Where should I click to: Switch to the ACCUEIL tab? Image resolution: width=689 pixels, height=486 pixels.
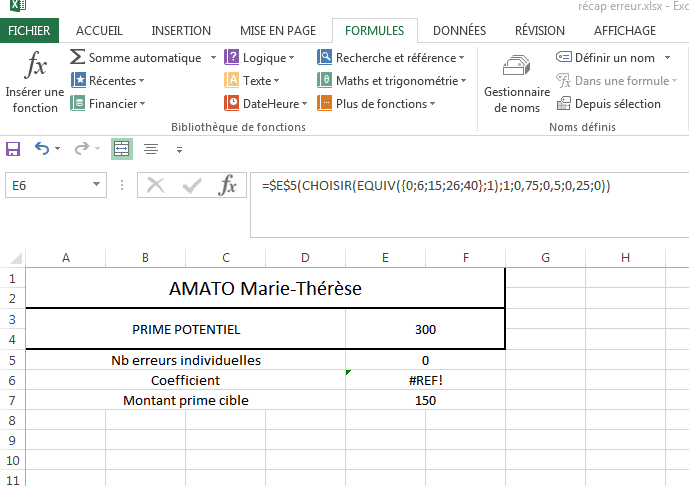click(x=99, y=30)
